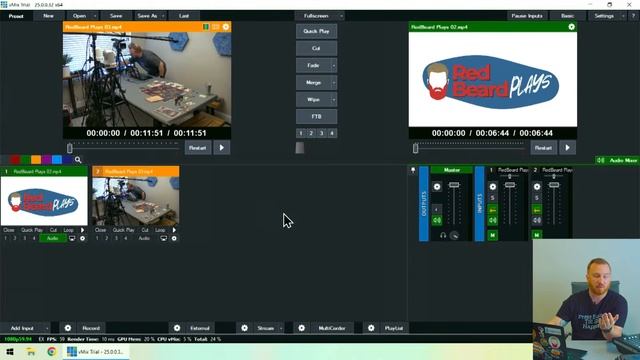
Task: Open audio input 2 settings gear
Action: tap(537, 187)
